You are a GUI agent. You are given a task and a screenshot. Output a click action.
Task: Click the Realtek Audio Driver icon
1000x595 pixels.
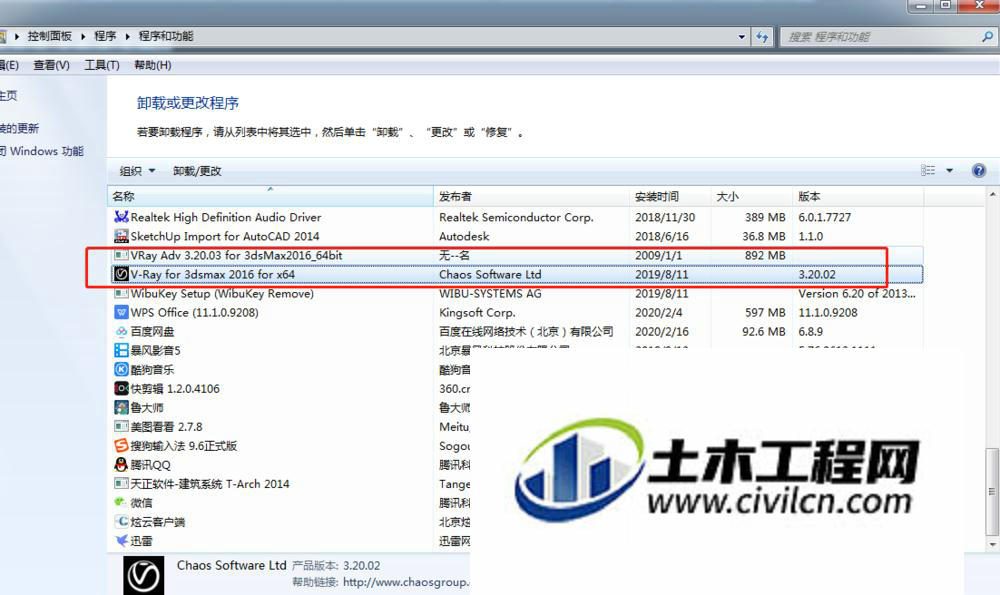pyautogui.click(x=121, y=217)
